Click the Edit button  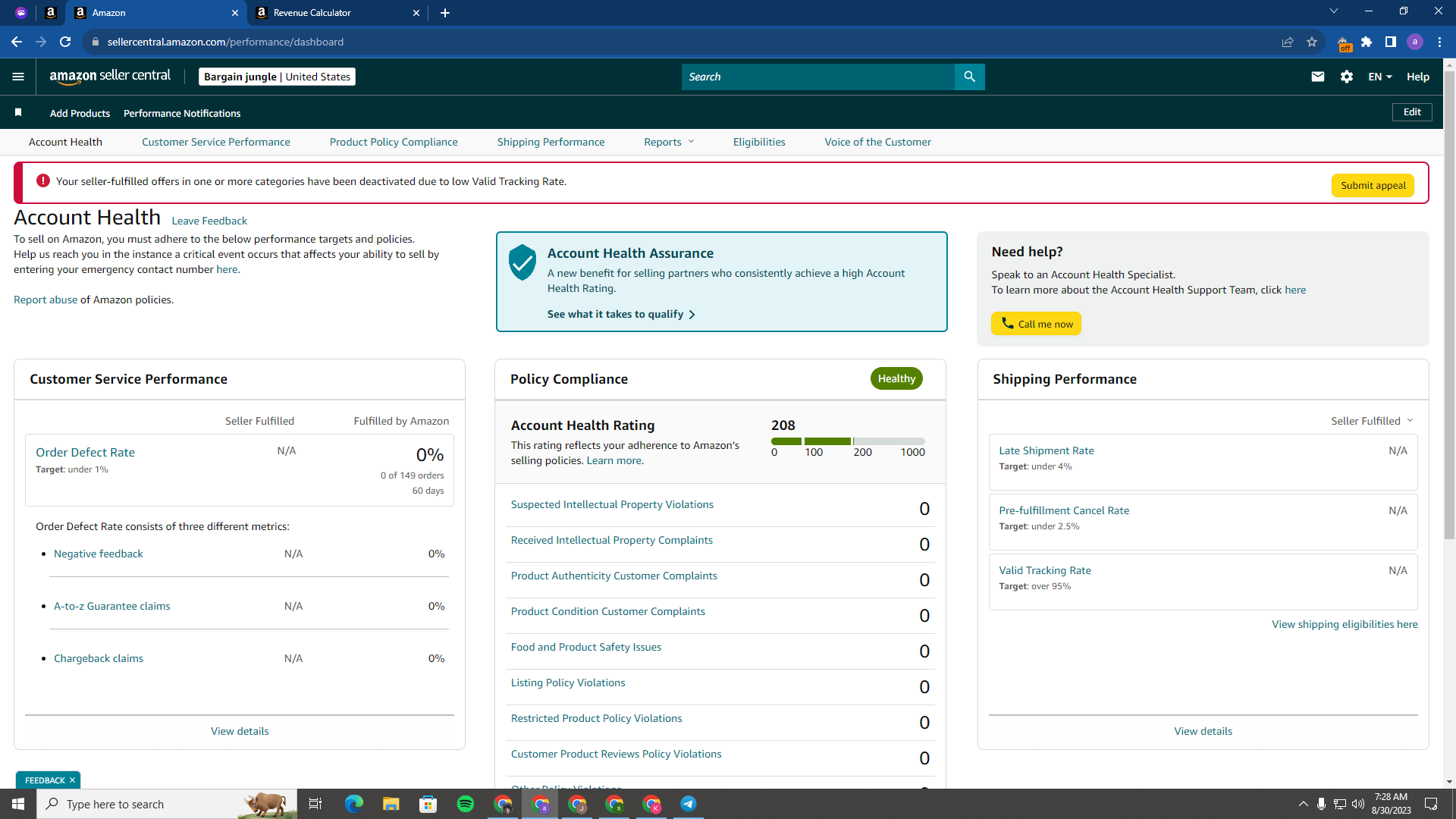[1412, 111]
